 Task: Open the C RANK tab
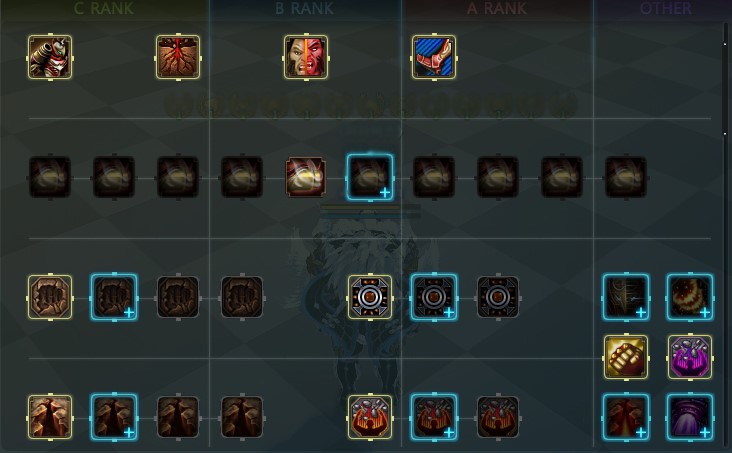coord(104,8)
